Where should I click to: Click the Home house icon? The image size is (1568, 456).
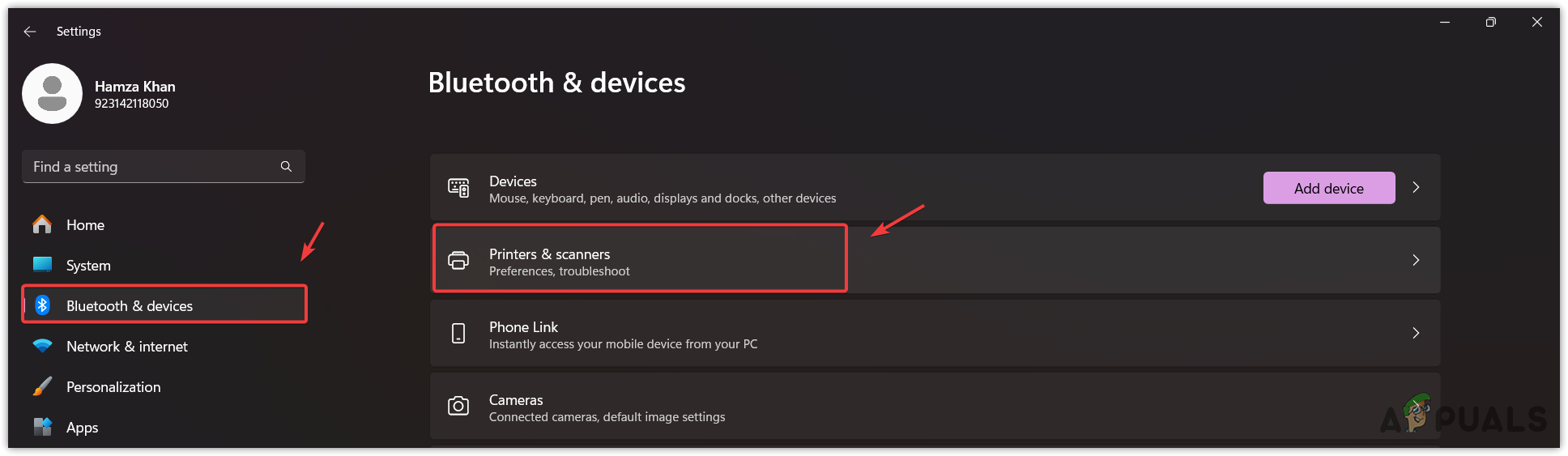pos(42,224)
